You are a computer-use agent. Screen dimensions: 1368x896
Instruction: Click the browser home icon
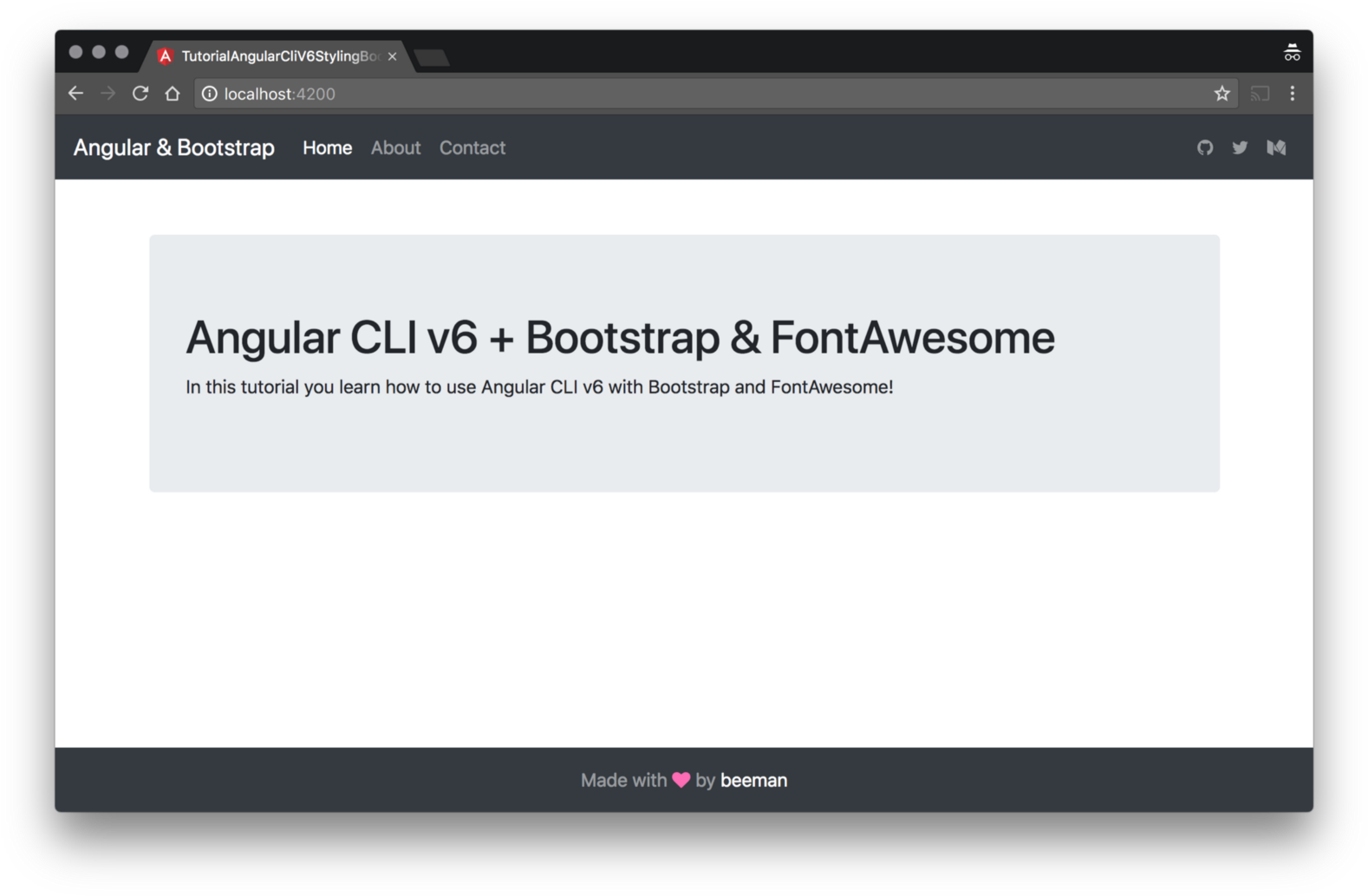pyautogui.click(x=173, y=94)
